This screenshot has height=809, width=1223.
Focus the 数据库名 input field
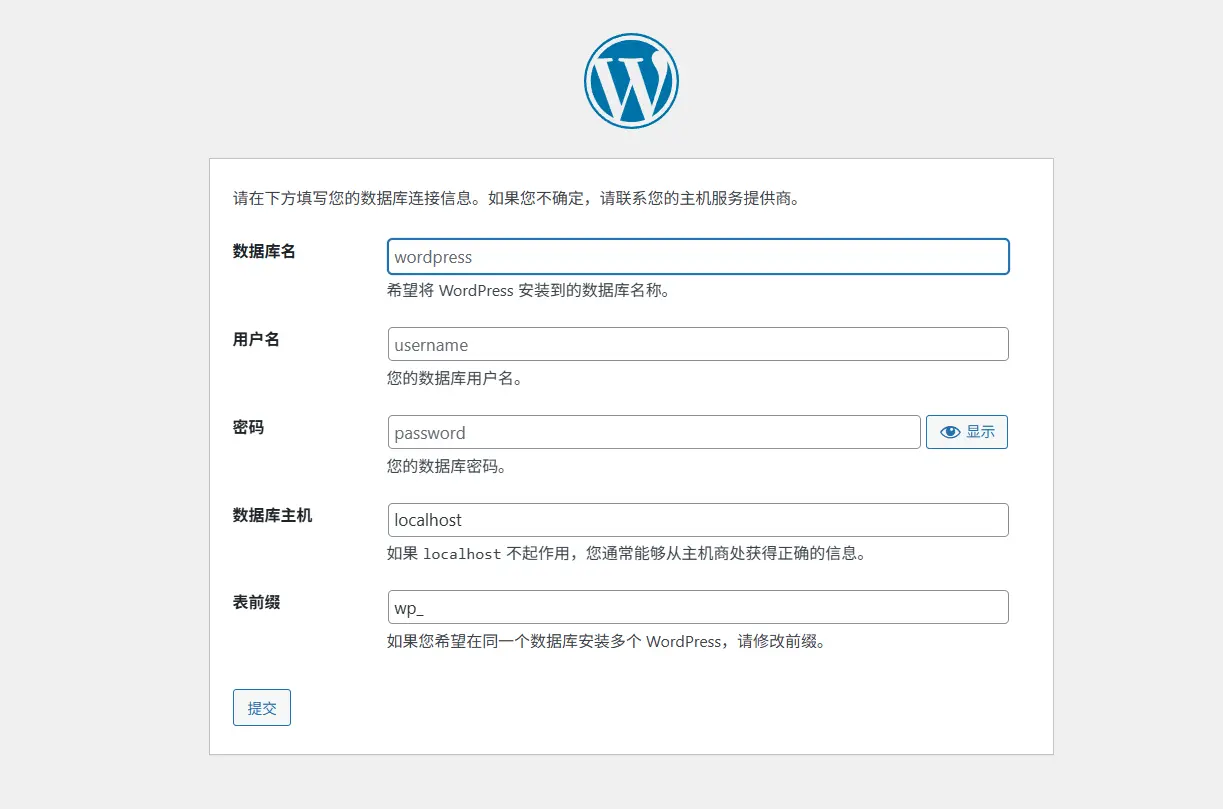[x=698, y=256]
